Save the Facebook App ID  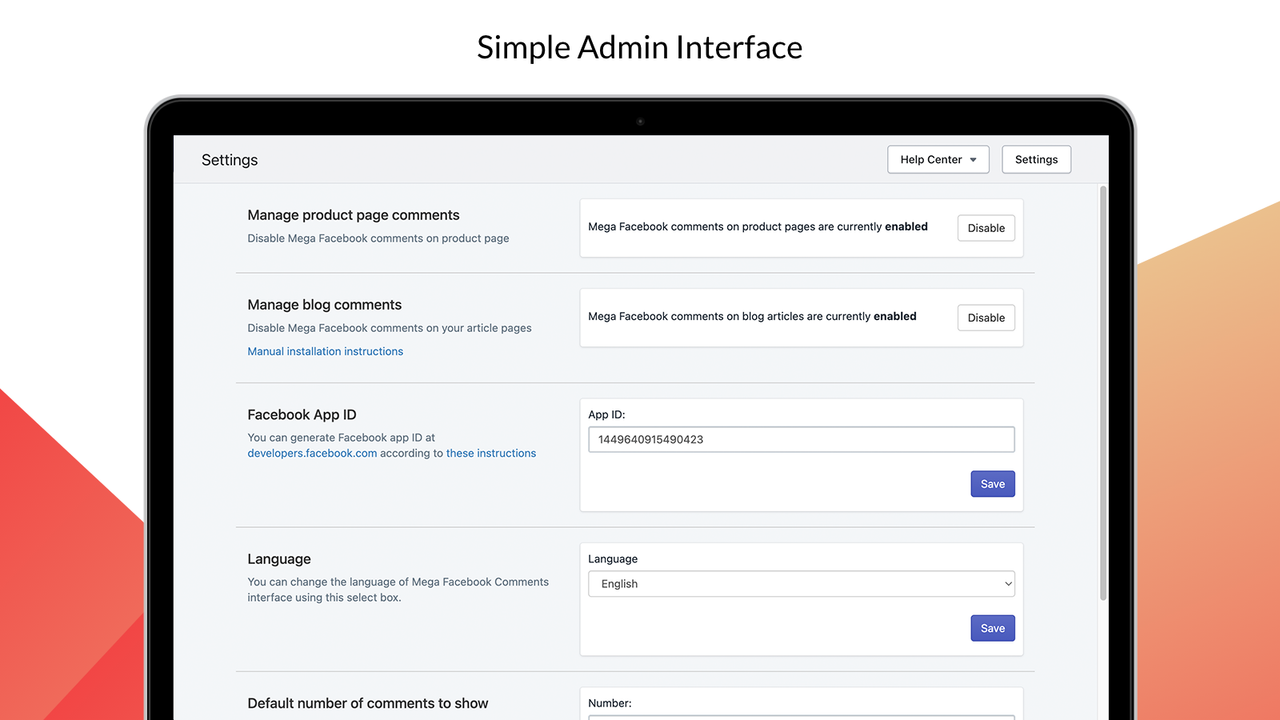point(992,483)
